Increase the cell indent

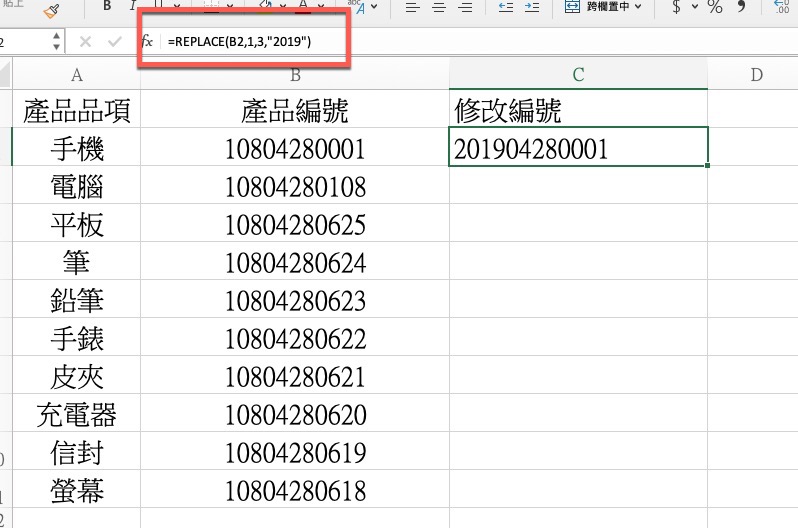(x=532, y=7)
